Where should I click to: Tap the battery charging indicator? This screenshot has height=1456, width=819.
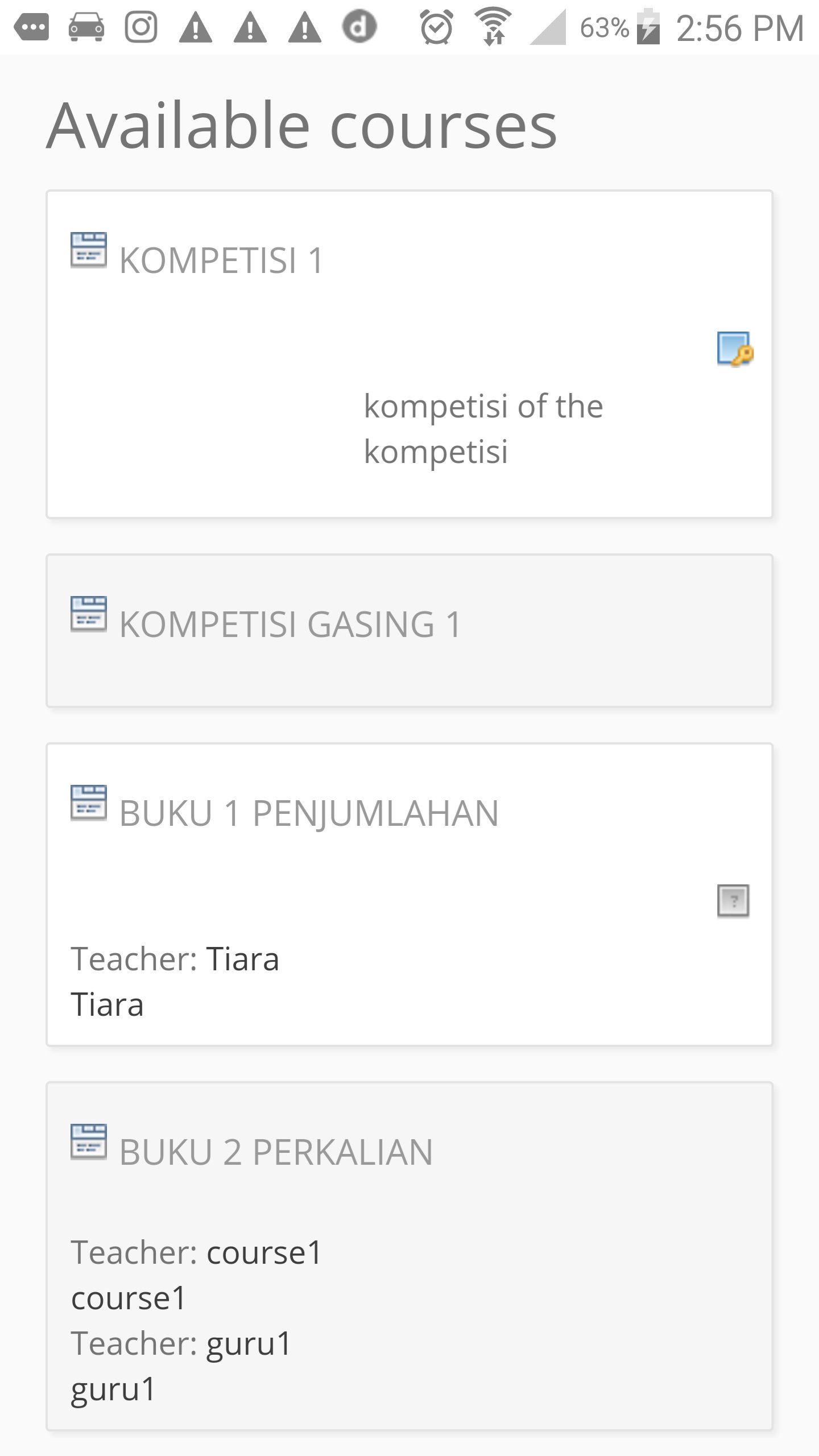648,27
